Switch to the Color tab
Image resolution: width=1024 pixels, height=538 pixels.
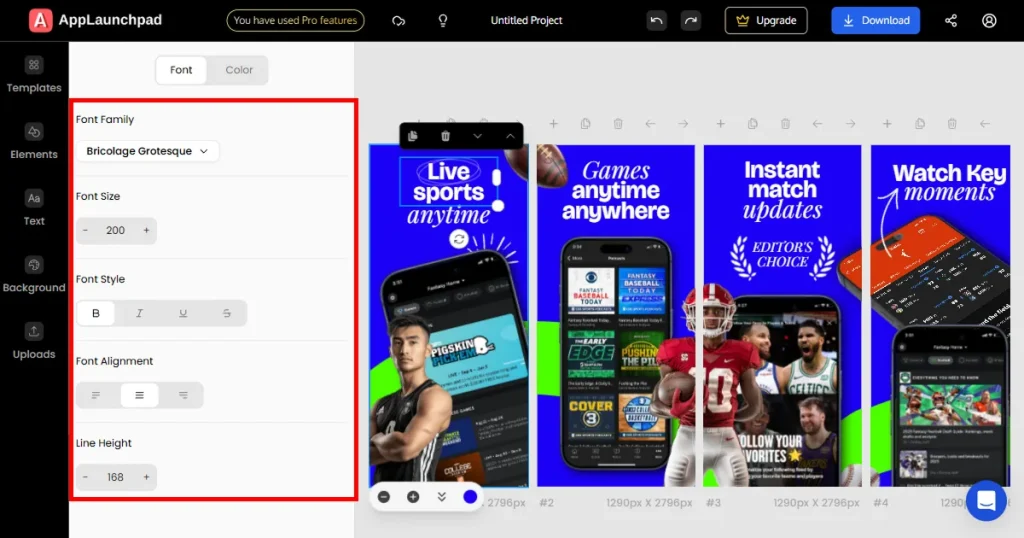pyautogui.click(x=239, y=70)
